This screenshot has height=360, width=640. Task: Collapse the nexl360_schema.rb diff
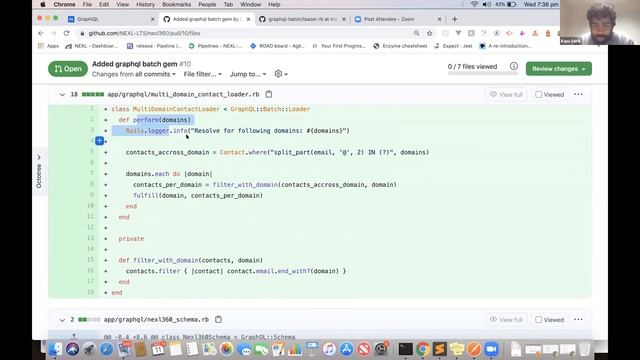click(62, 320)
